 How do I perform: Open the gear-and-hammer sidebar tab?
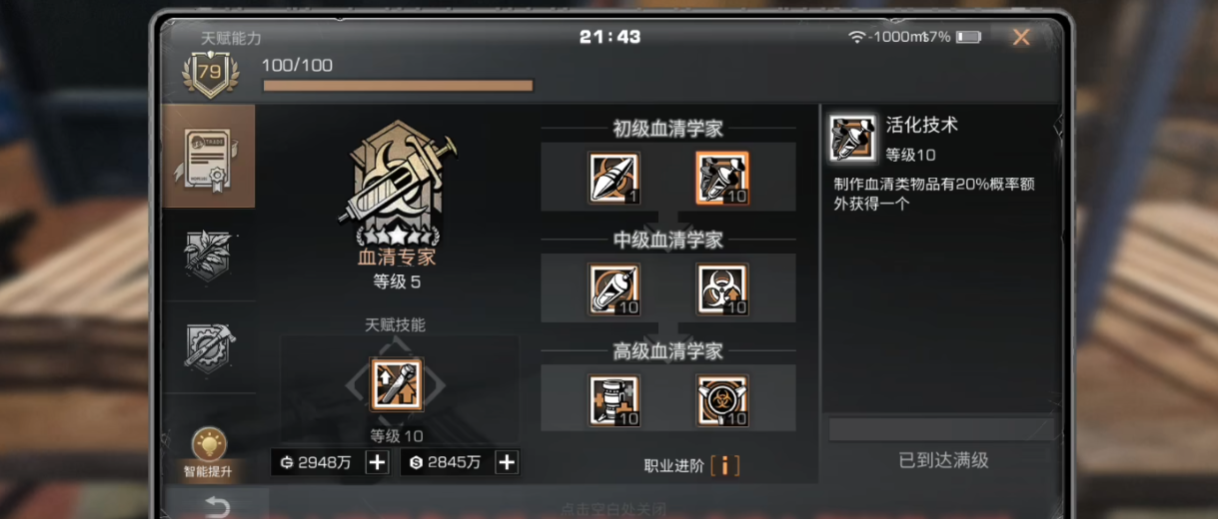pos(209,346)
